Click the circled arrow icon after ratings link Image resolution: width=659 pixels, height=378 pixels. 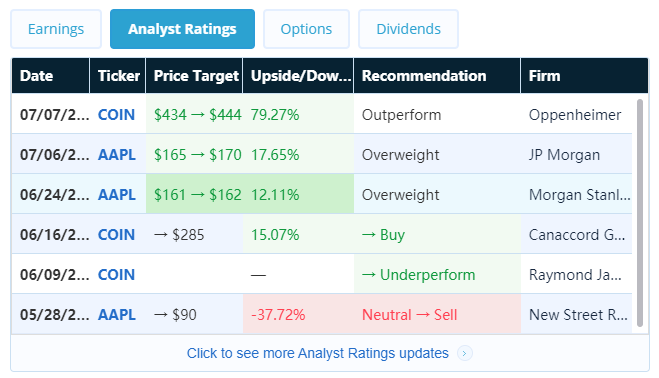(464, 353)
